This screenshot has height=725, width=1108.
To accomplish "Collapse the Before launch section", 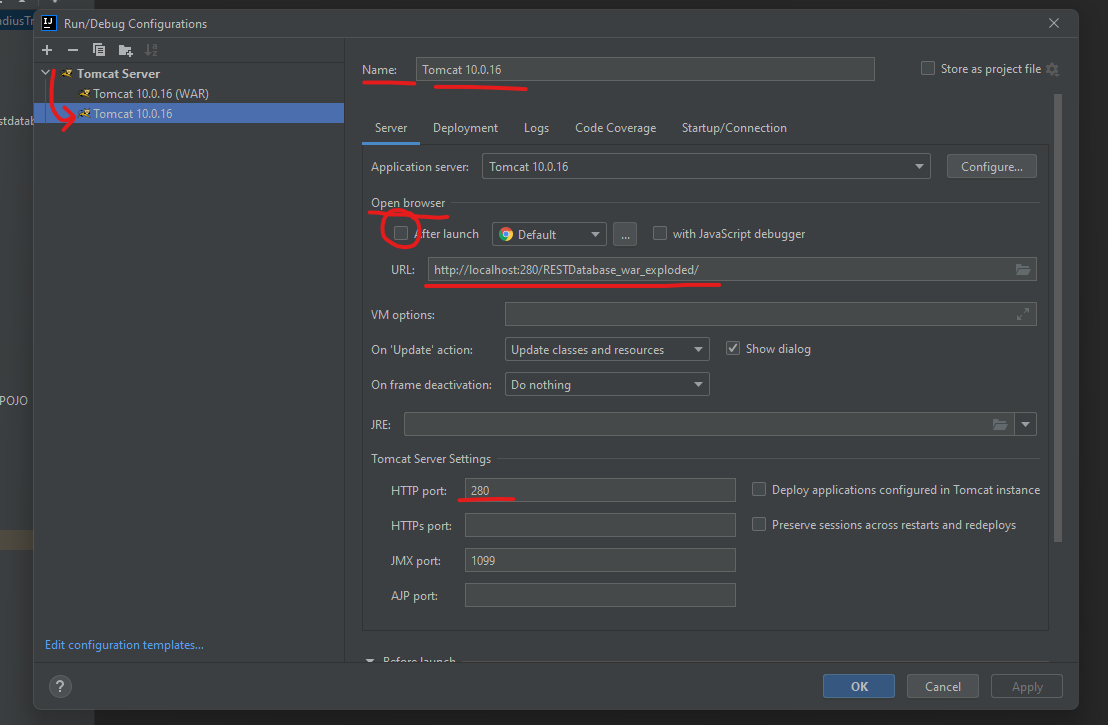I will (x=370, y=661).
